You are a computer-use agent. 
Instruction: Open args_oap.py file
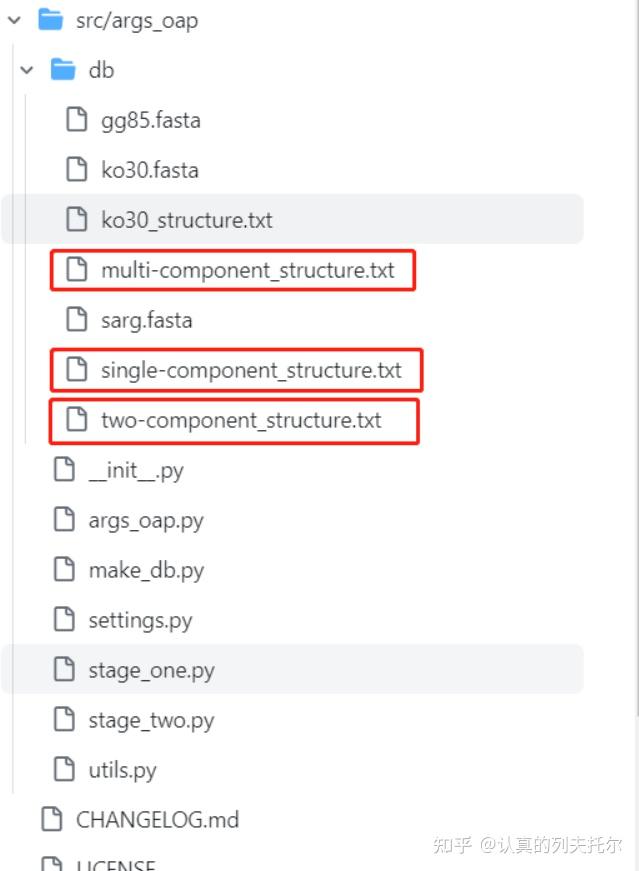click(x=146, y=520)
